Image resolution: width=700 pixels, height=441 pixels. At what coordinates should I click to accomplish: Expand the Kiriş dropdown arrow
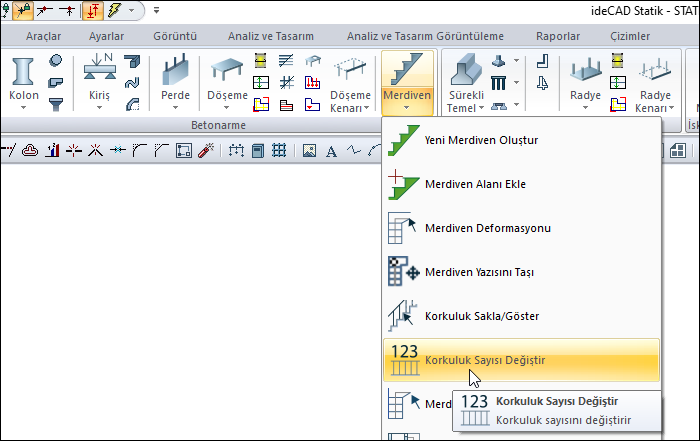[x=99, y=108]
